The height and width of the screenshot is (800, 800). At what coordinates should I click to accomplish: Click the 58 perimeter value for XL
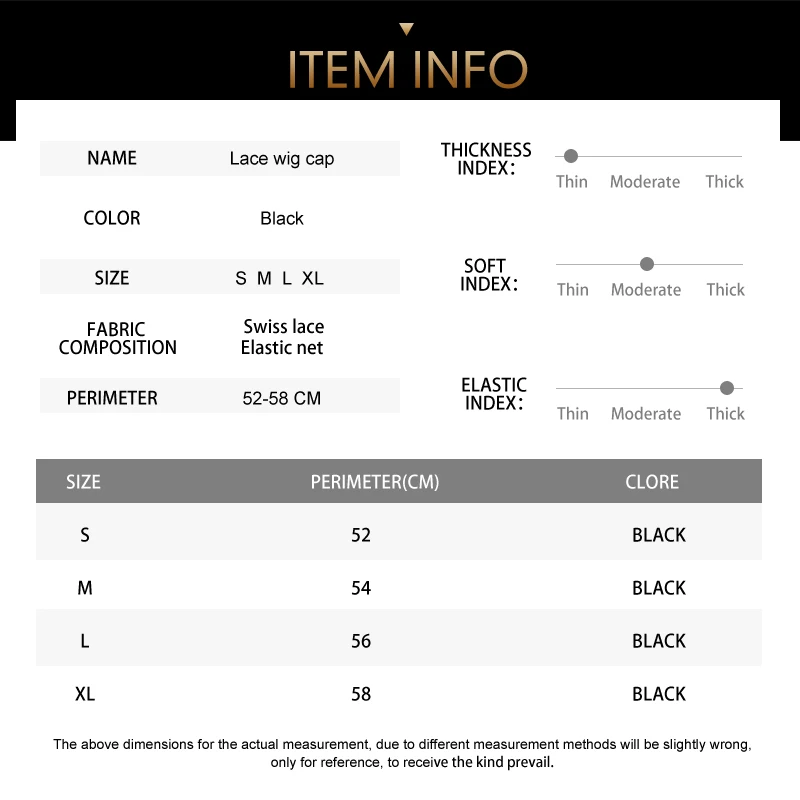(x=361, y=694)
